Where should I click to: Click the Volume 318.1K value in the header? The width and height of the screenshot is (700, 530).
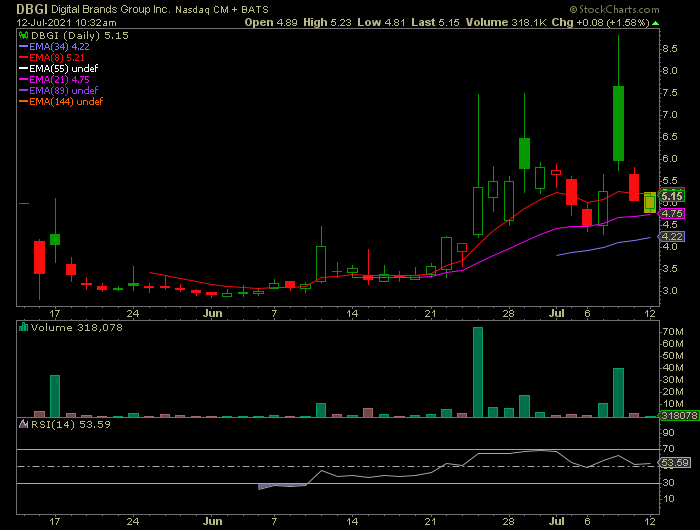506,22
